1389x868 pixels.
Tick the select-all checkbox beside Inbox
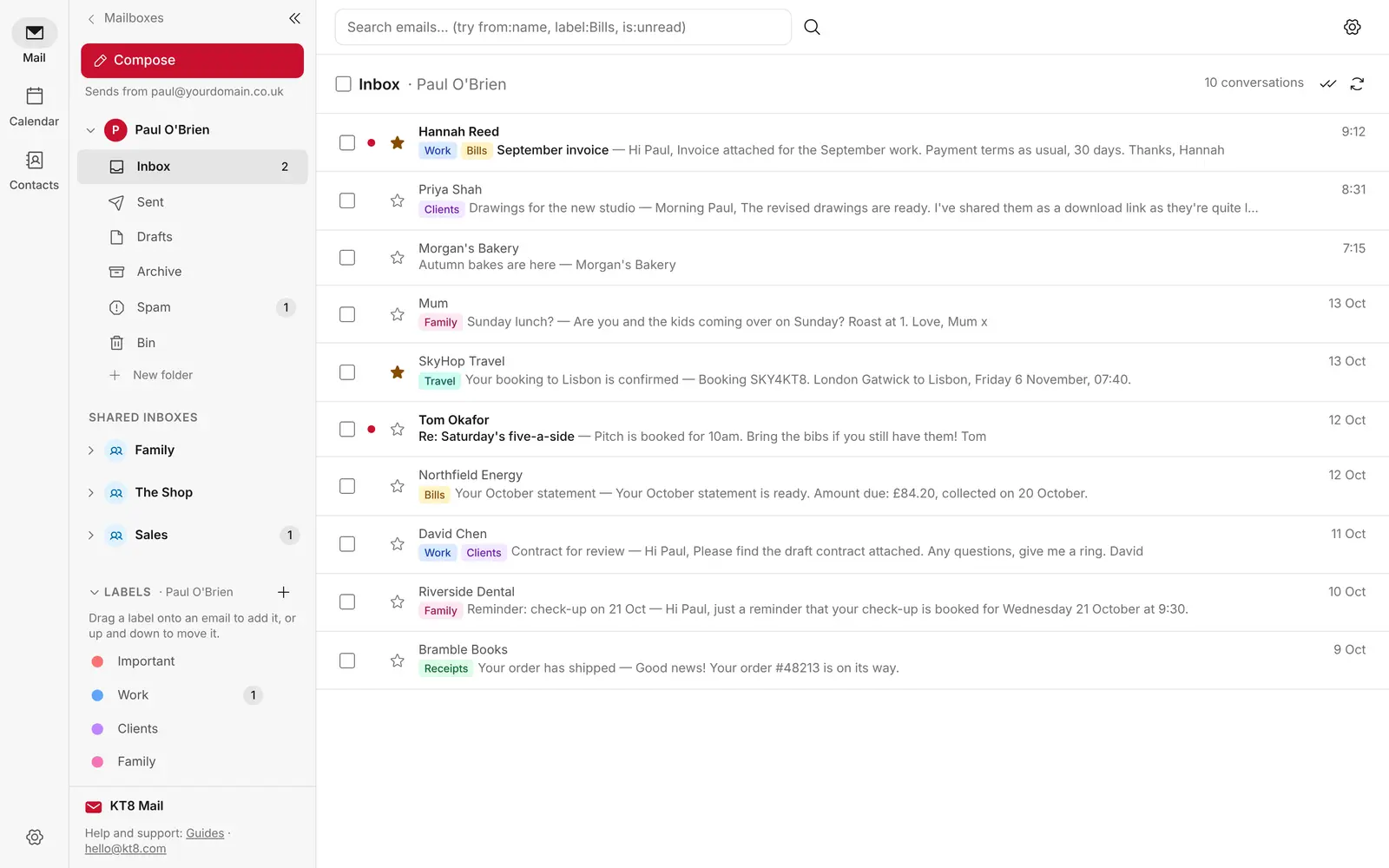point(343,84)
